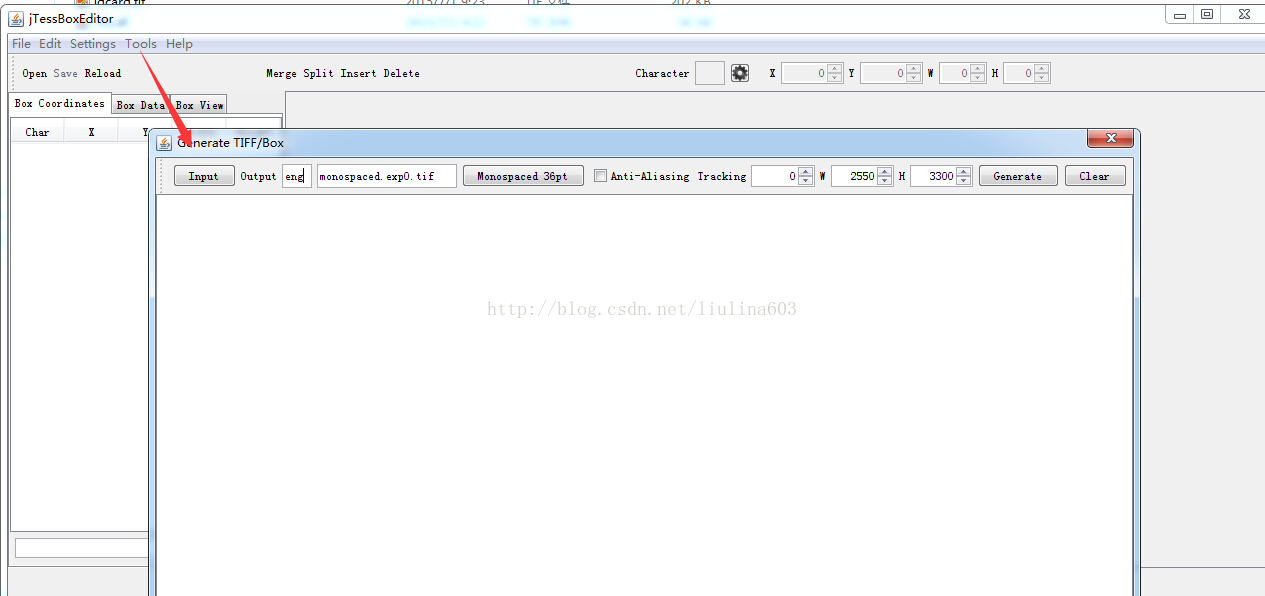Click the Reload toolbar button
The image size is (1265, 596).
click(x=103, y=73)
